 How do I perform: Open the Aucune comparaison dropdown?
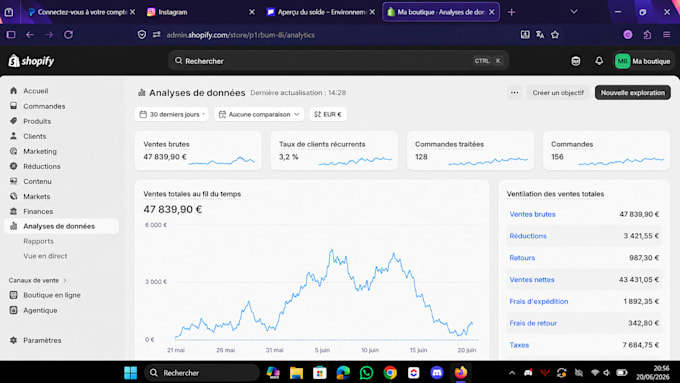tap(259, 114)
